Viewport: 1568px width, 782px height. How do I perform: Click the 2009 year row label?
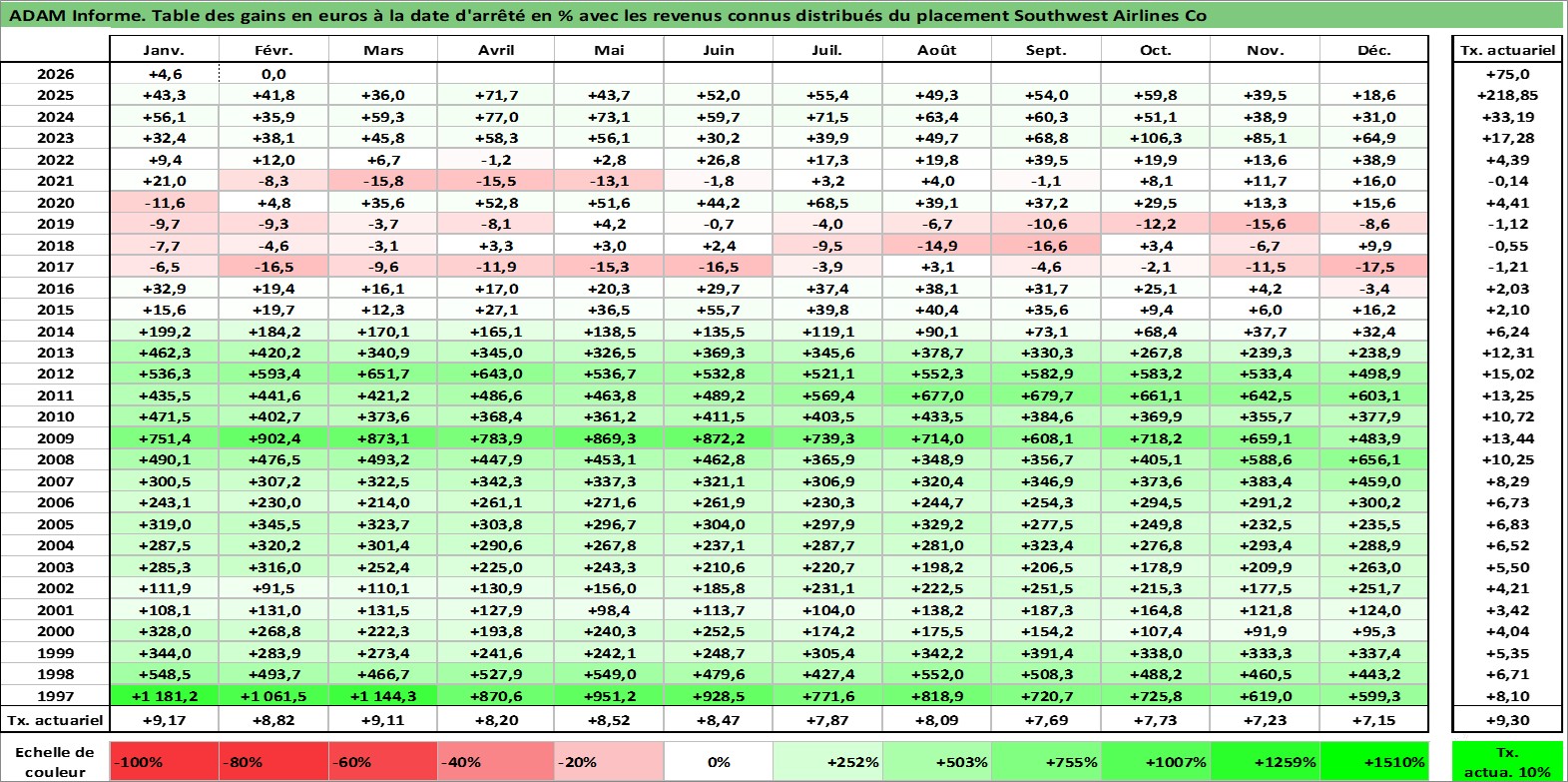coord(55,438)
